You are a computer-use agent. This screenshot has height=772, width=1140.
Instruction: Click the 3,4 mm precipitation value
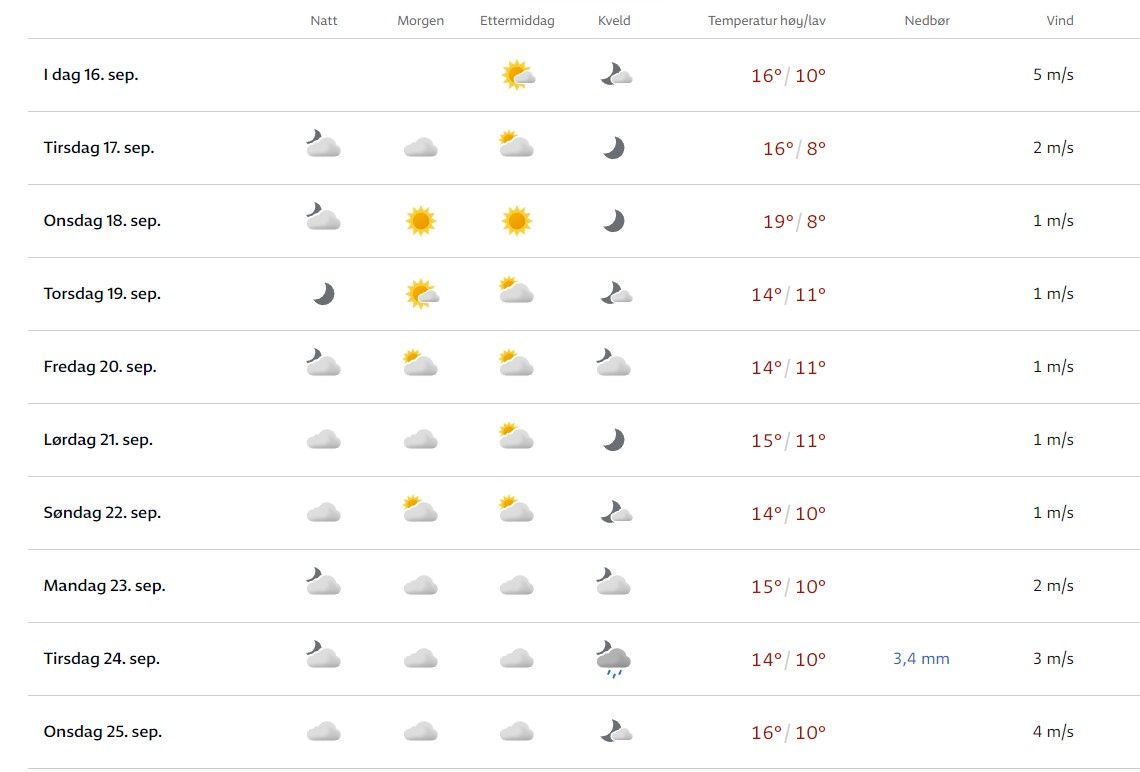921,659
